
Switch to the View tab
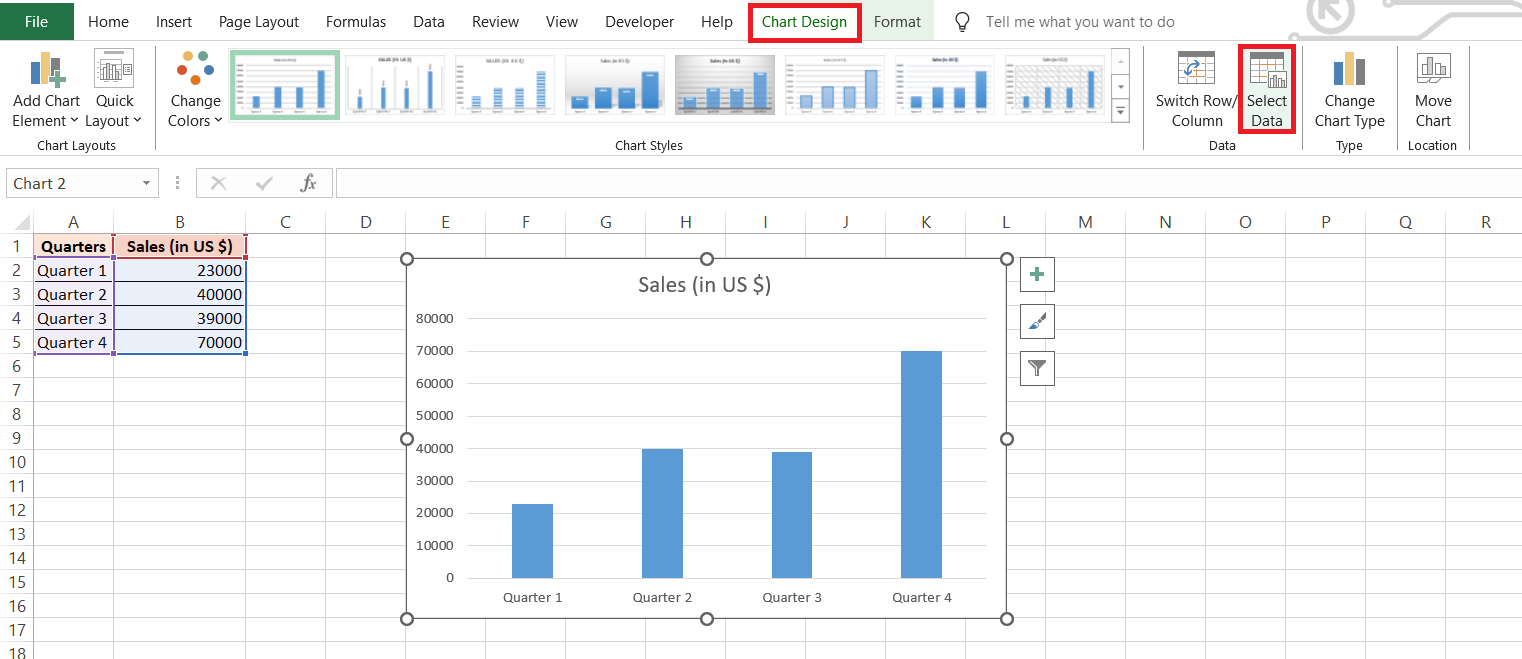point(562,21)
